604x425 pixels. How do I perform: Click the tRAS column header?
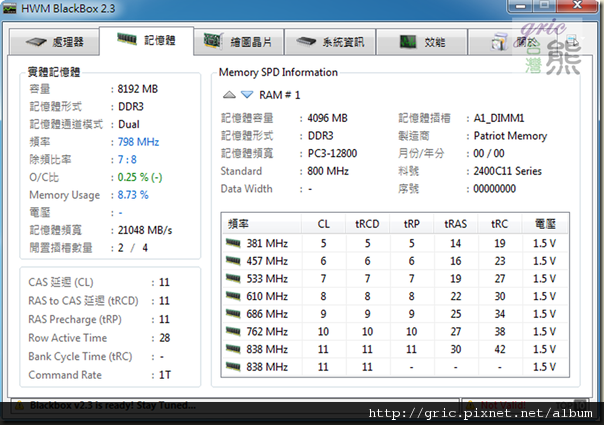pos(456,224)
